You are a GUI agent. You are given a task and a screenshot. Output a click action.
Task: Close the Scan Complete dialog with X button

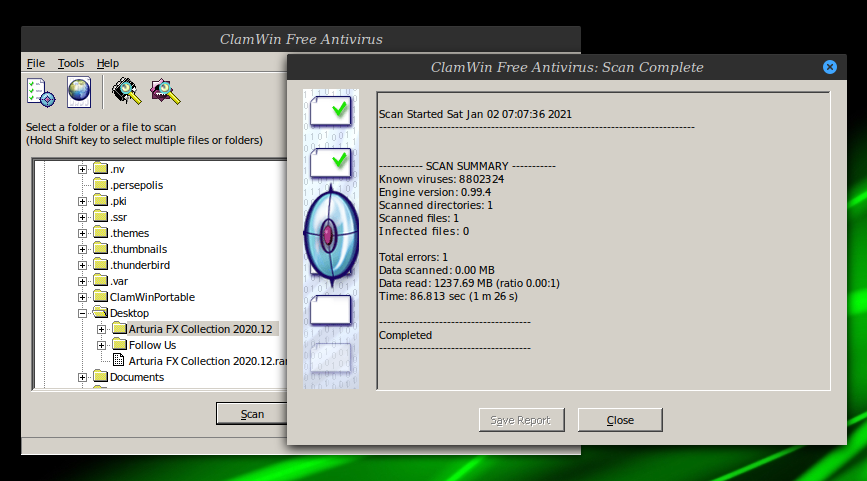(x=829, y=67)
